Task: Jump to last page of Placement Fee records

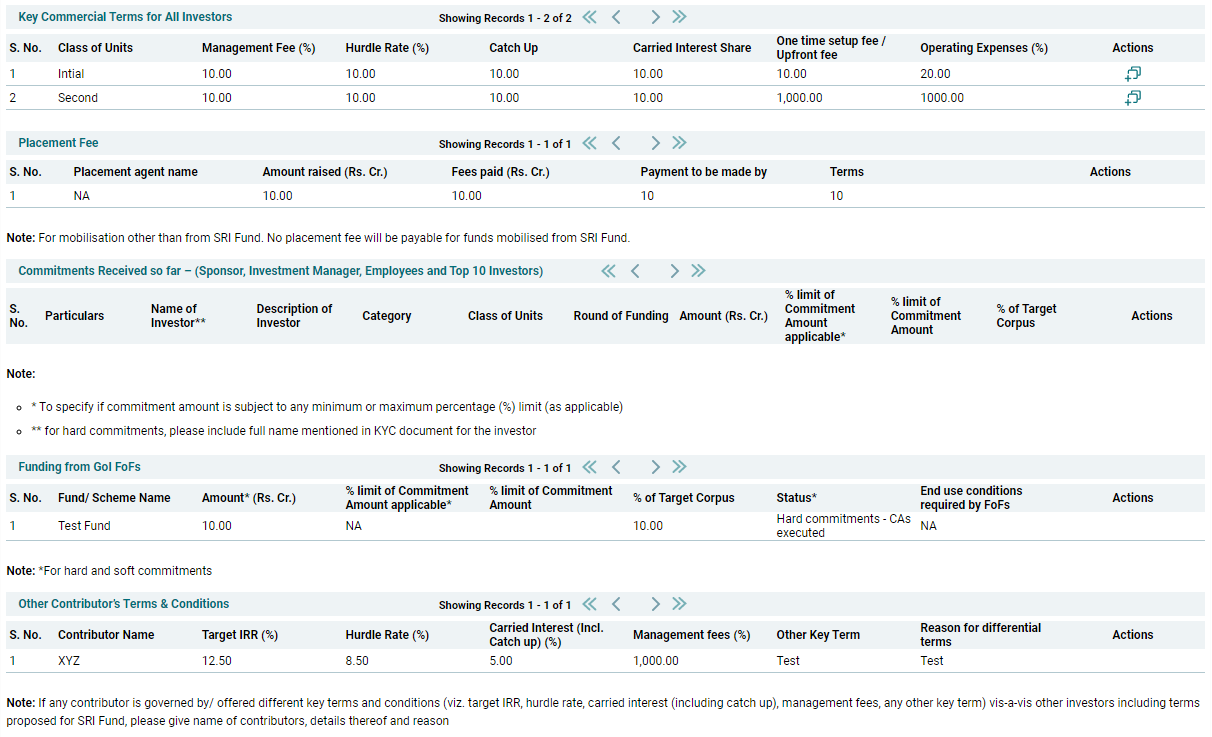Action: [680, 143]
